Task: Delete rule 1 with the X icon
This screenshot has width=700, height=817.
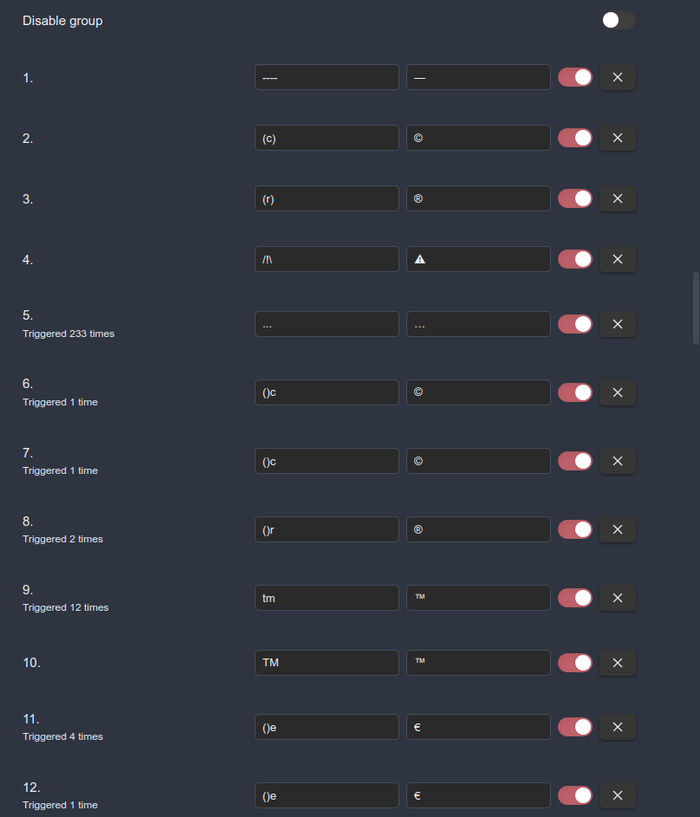Action: [x=617, y=77]
